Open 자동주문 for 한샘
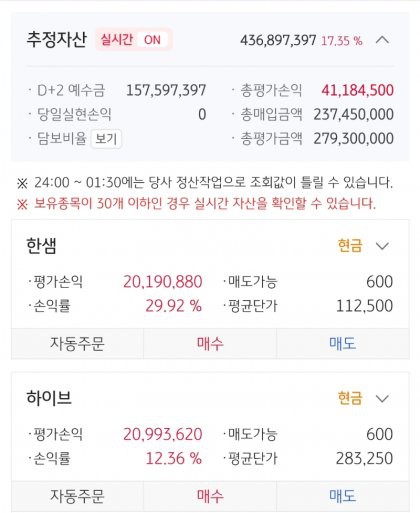Screen dimensions: 420x513 [x=77, y=344]
